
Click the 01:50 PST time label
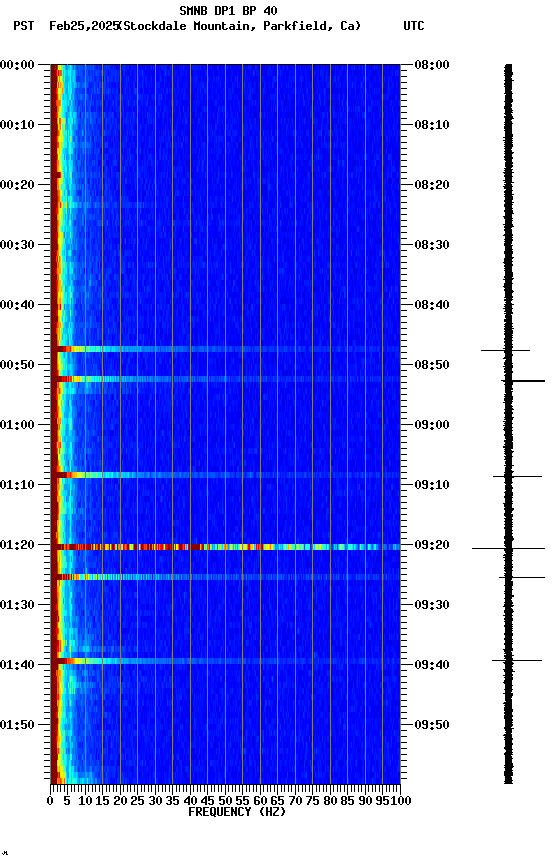click(17, 725)
